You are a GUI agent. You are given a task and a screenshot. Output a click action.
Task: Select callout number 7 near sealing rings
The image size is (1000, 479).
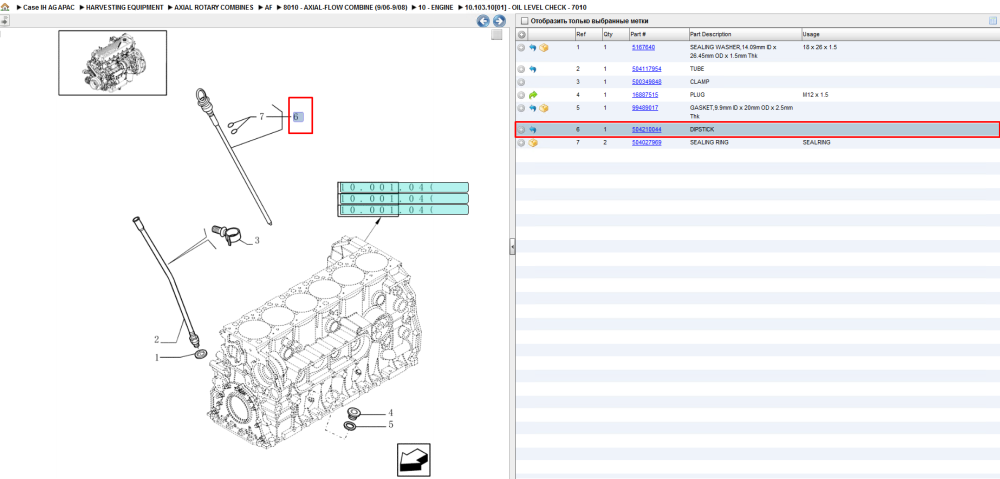point(261,117)
